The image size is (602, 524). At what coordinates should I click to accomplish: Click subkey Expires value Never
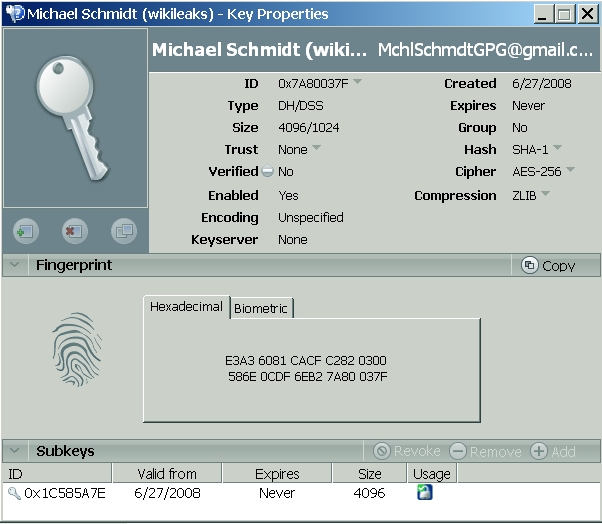(x=277, y=493)
